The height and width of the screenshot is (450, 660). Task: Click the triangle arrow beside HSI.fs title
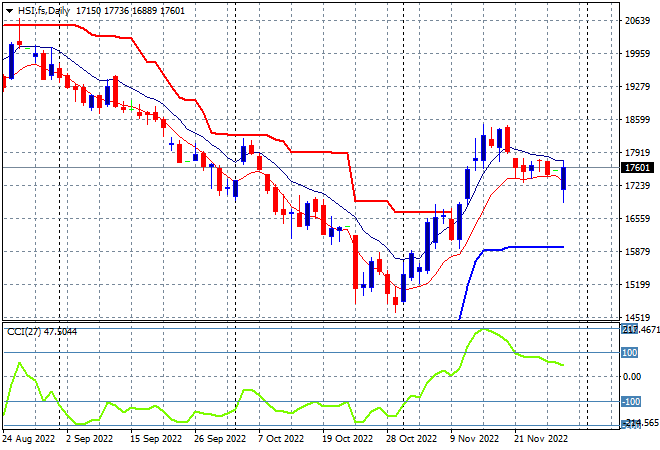click(9, 11)
